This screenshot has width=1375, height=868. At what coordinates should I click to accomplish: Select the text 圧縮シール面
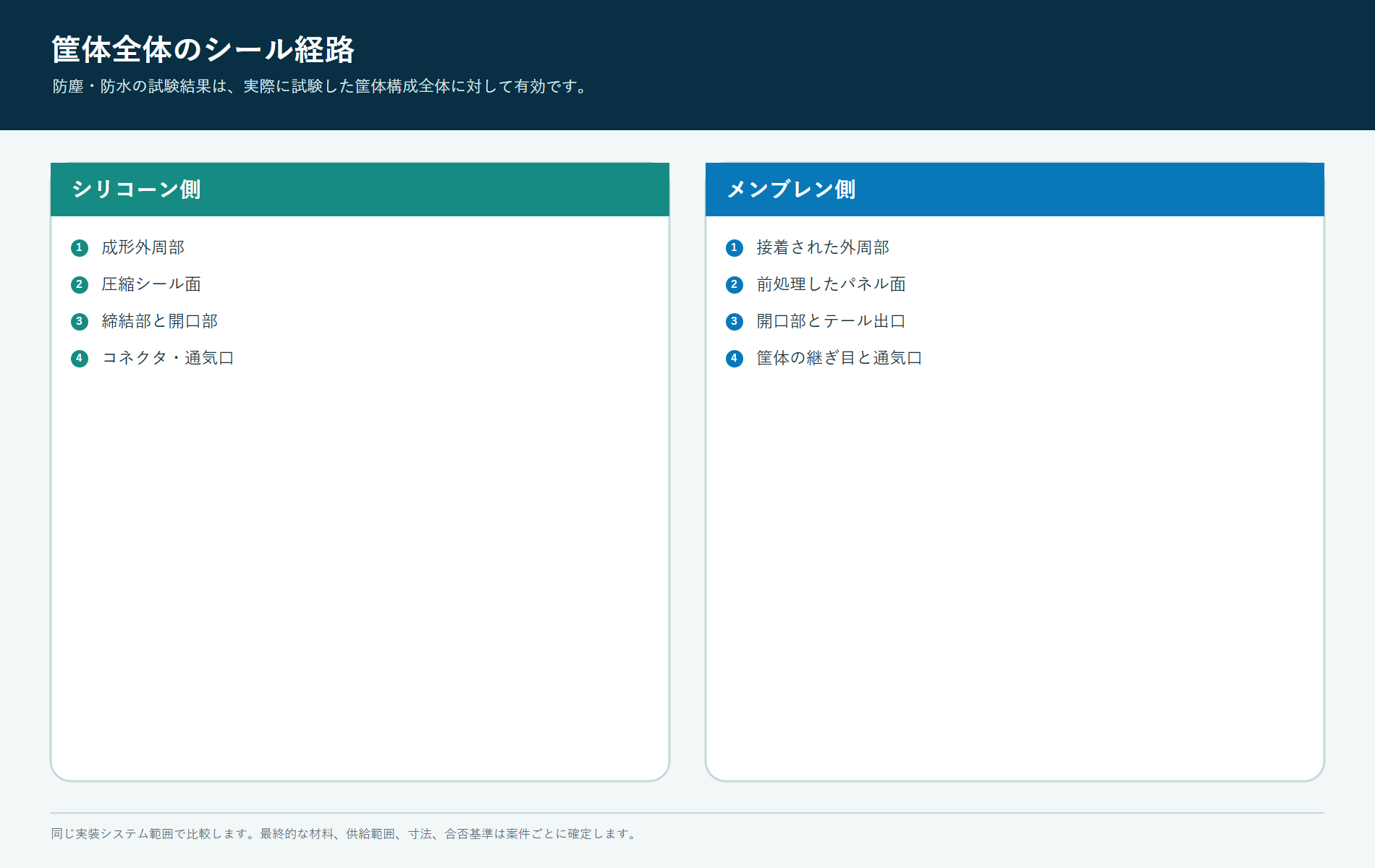click(151, 284)
